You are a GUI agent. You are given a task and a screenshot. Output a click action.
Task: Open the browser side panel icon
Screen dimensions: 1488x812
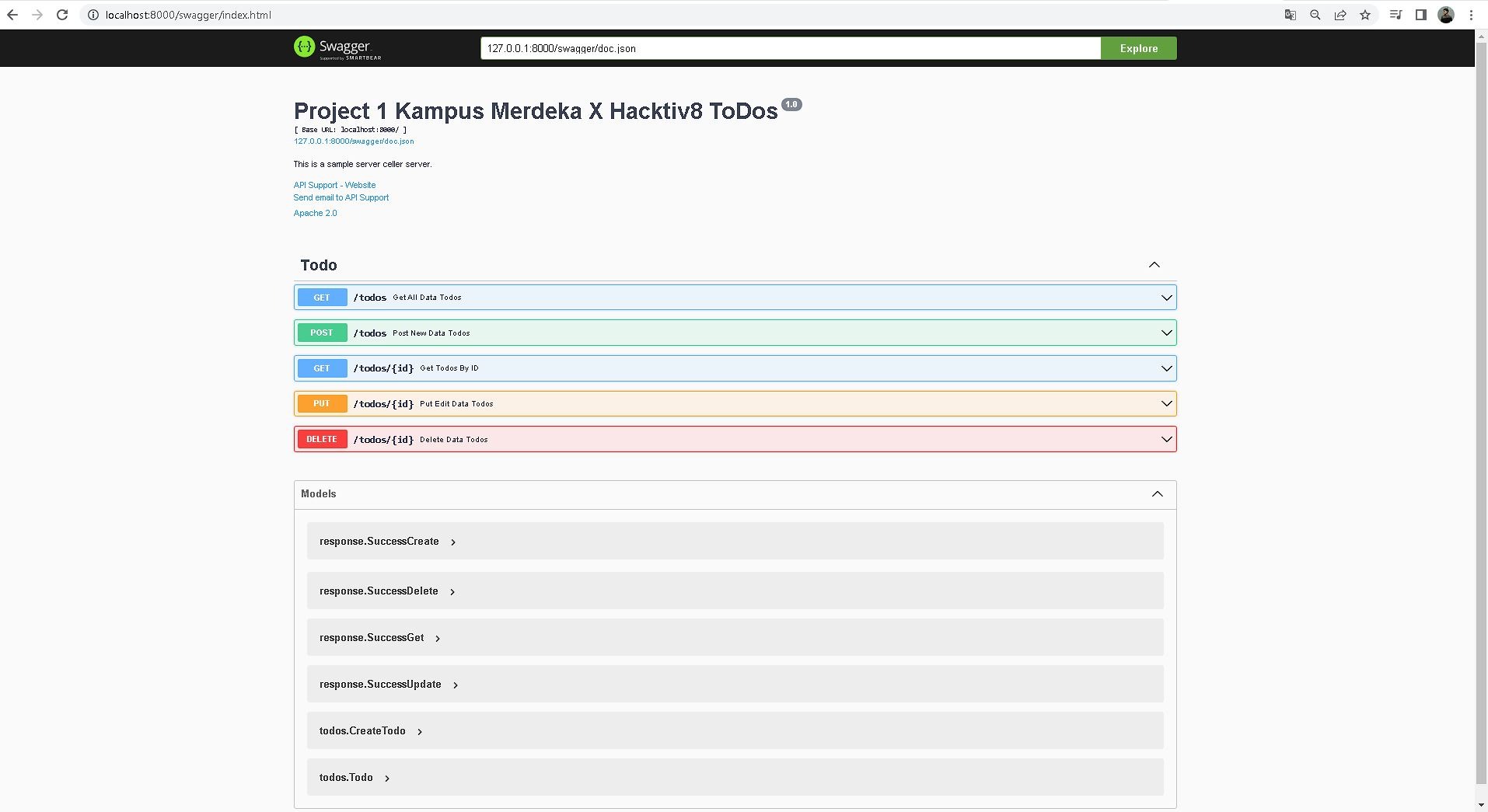pyautogui.click(x=1420, y=14)
